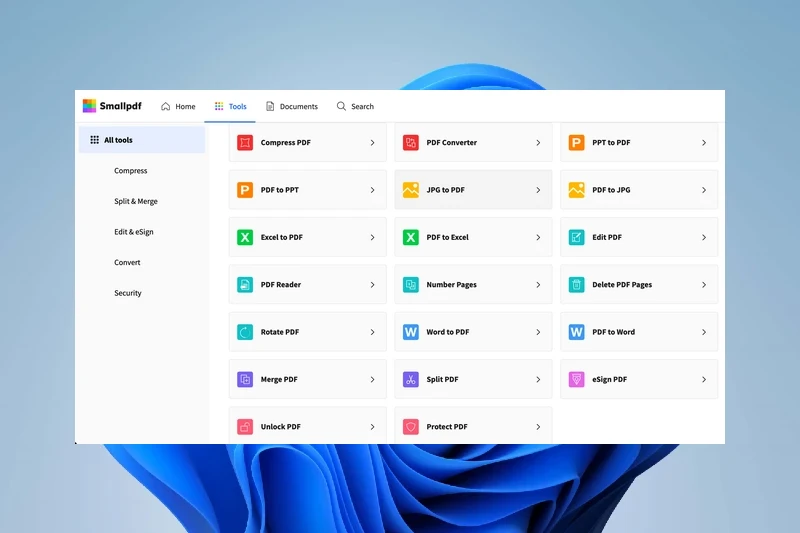Click the Protect PDF shield icon
This screenshot has height=533, width=800.
coord(410,427)
